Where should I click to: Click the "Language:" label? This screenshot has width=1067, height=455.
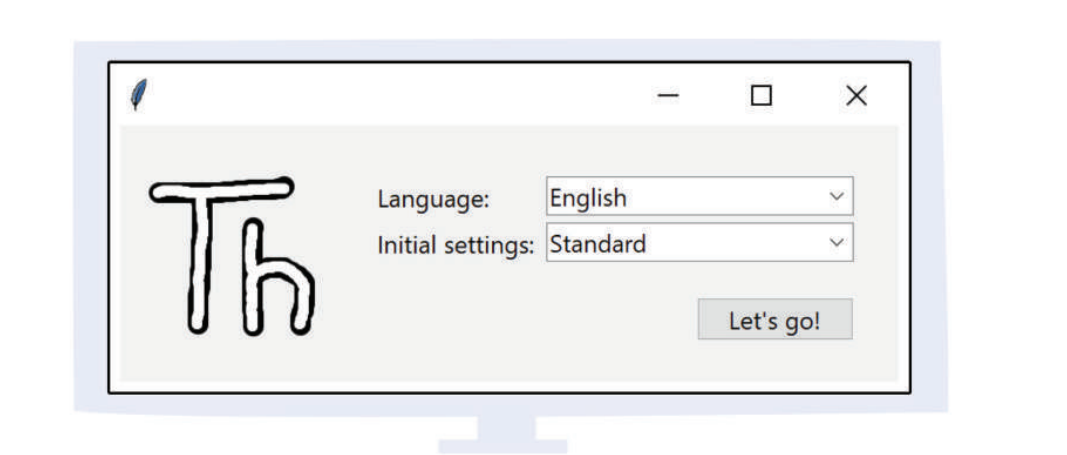[x=433, y=199]
